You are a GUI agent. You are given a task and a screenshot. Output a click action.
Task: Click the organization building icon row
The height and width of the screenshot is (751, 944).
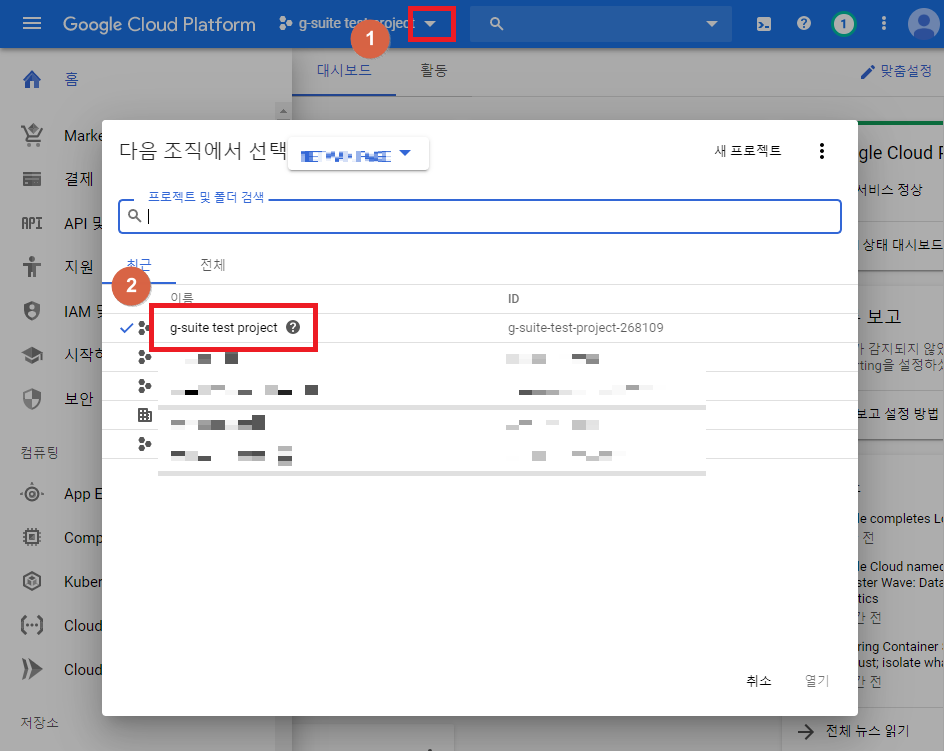(144, 415)
